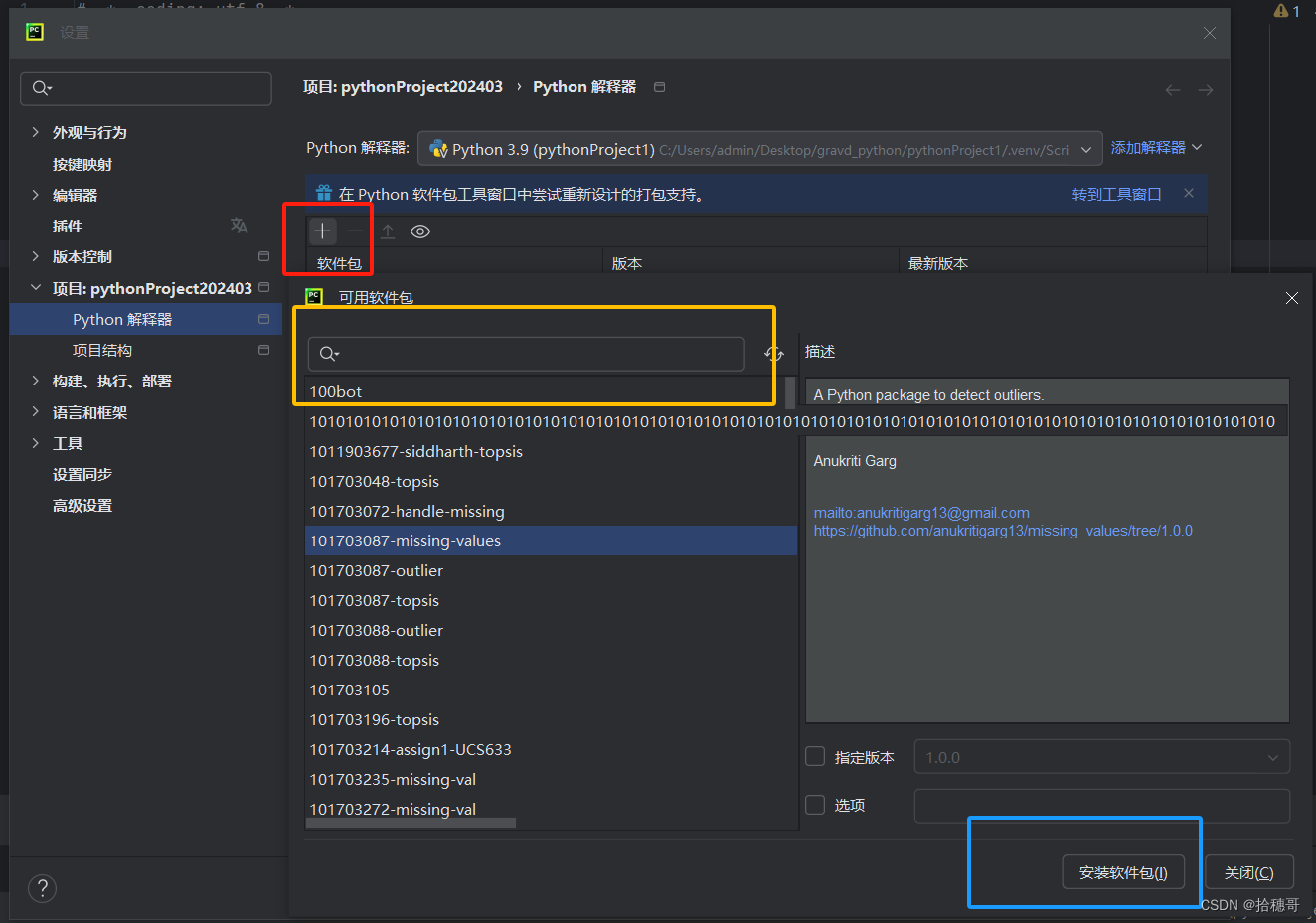Select package 101703088-outlier
Image resolution: width=1316 pixels, height=923 pixels.
point(552,630)
